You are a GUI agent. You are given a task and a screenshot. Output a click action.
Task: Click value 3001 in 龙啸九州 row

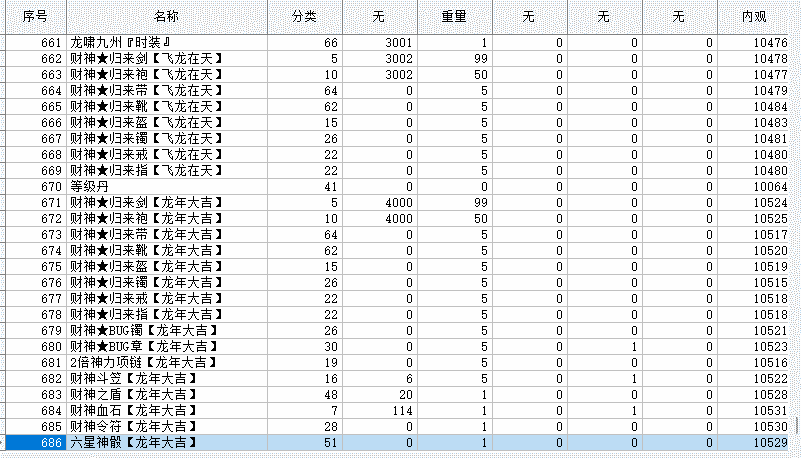(380, 42)
